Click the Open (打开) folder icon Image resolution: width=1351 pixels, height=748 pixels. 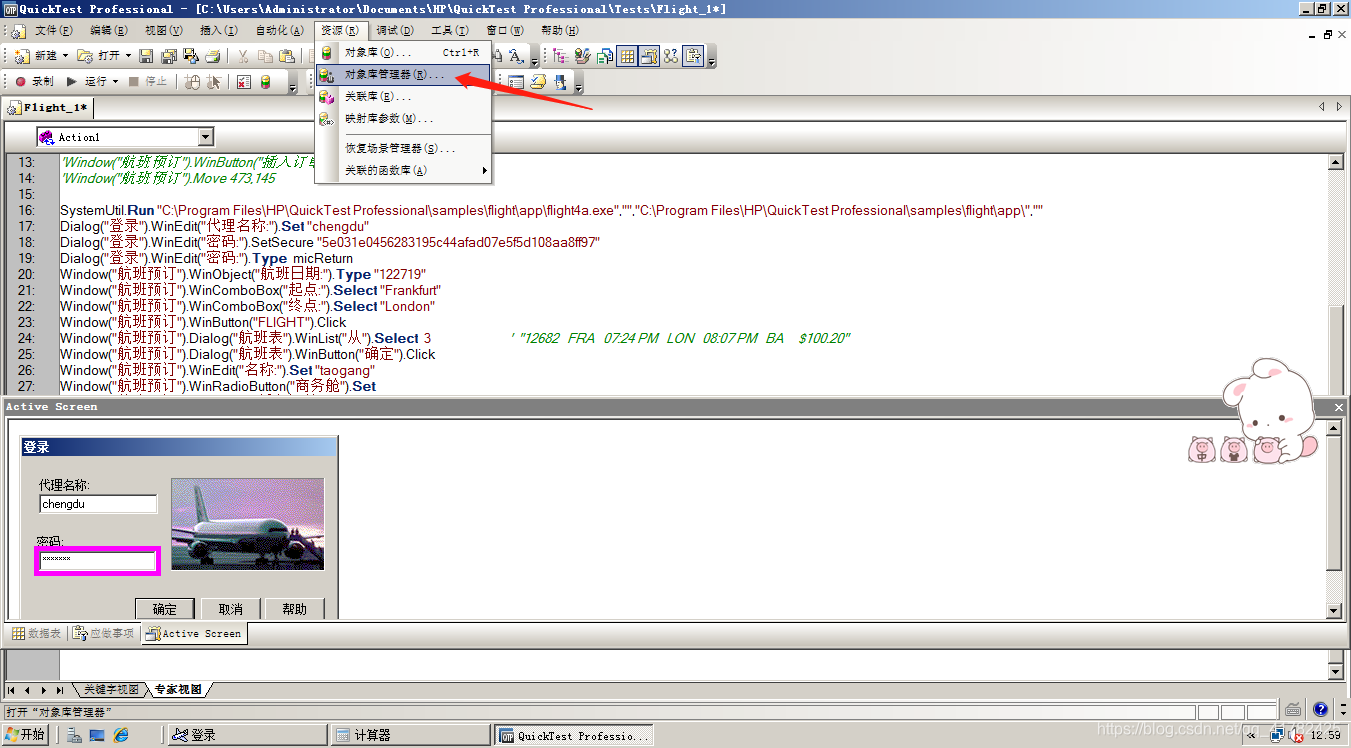click(x=86, y=56)
